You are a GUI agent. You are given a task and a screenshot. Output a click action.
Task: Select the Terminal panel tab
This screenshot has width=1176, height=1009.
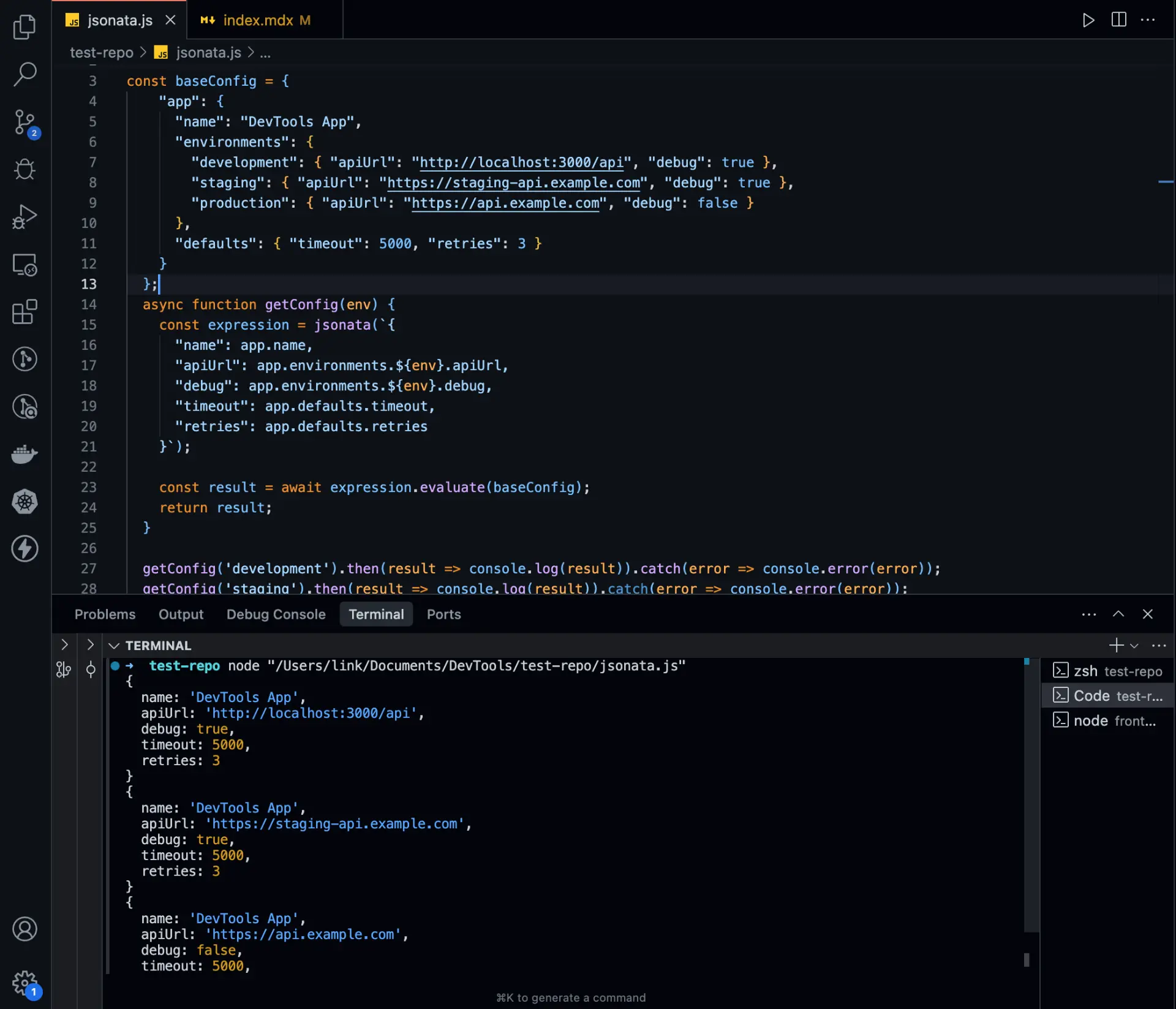click(376, 614)
